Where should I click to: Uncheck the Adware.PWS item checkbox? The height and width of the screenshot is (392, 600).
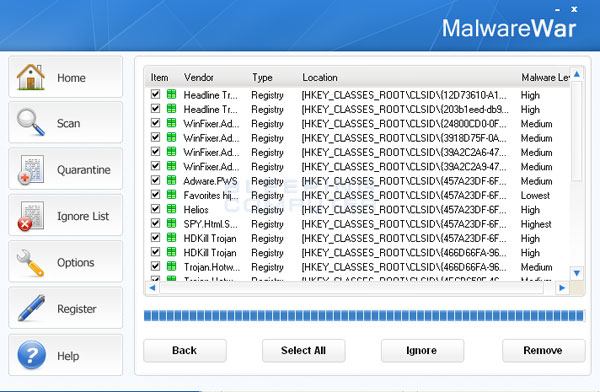pyautogui.click(x=155, y=180)
